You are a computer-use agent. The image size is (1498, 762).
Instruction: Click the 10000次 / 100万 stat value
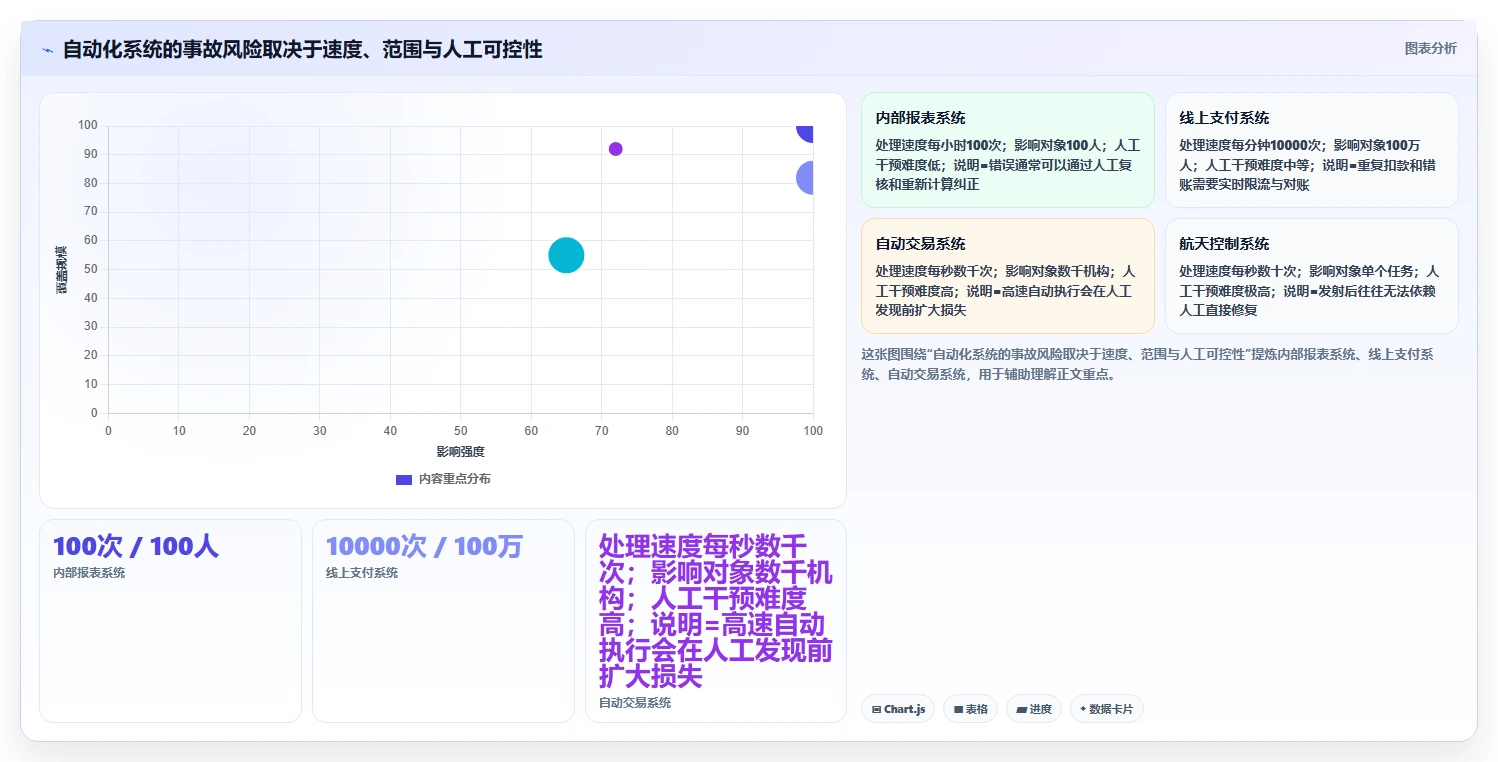tap(424, 546)
